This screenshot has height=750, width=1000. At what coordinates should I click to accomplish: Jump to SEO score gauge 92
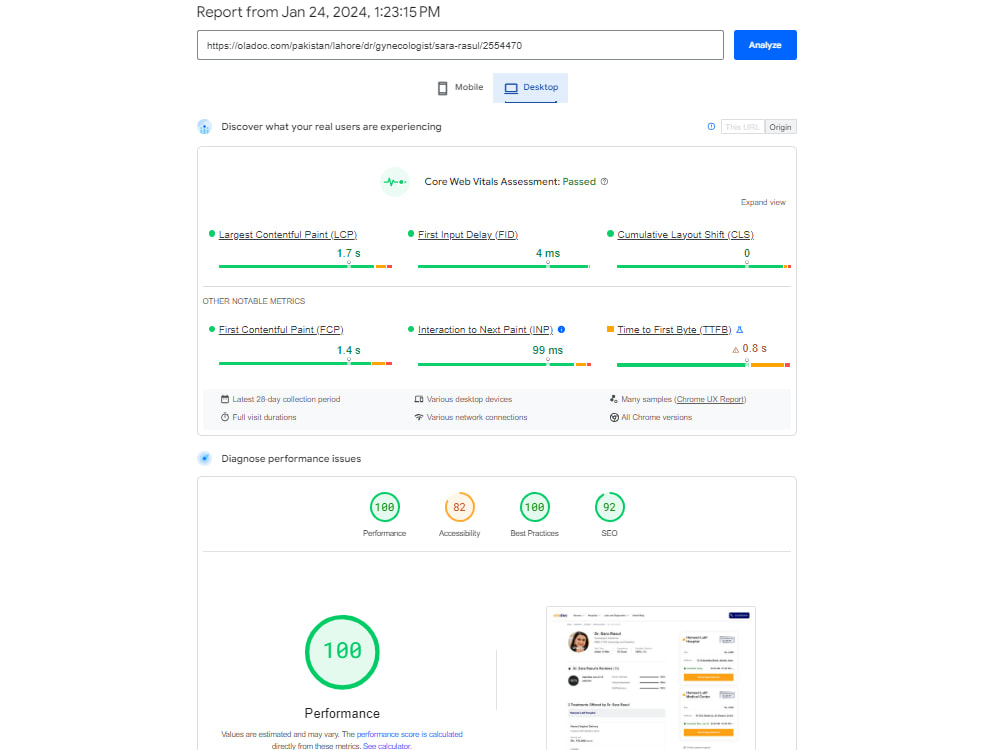[609, 507]
